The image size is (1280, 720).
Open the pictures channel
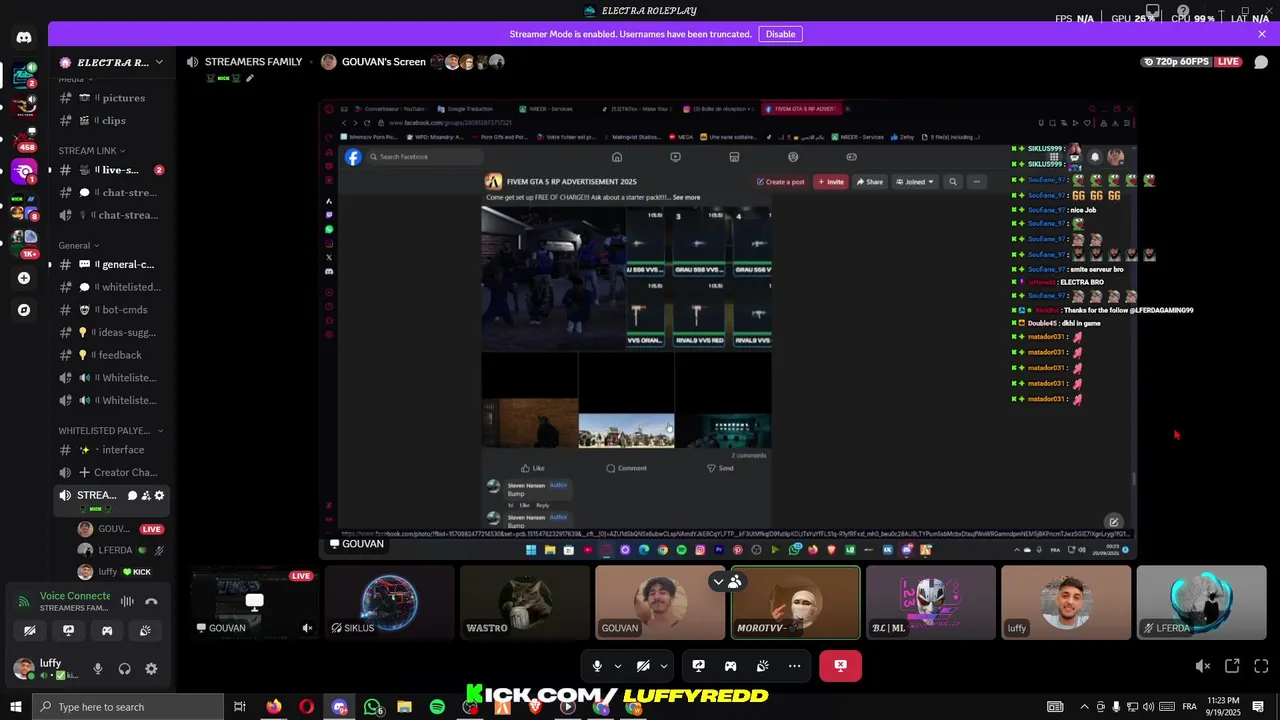112,98
